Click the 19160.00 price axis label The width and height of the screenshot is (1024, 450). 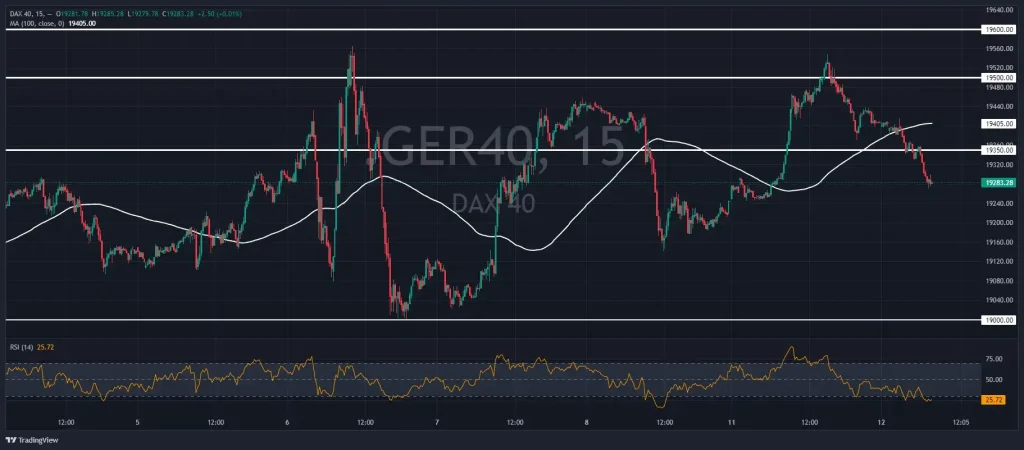[x=1000, y=242]
